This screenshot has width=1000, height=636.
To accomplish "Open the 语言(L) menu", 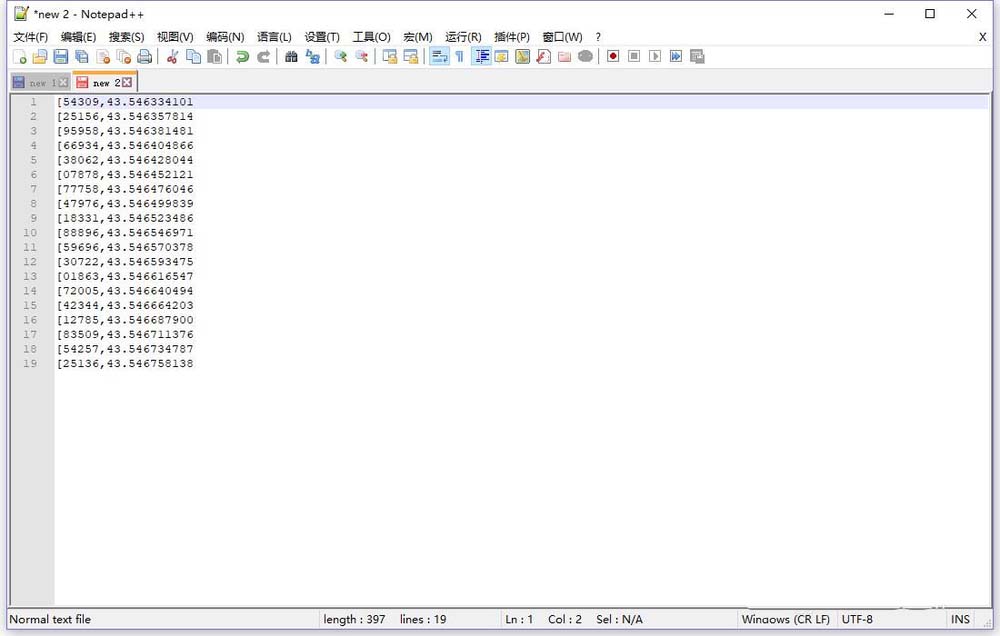I will tap(274, 37).
